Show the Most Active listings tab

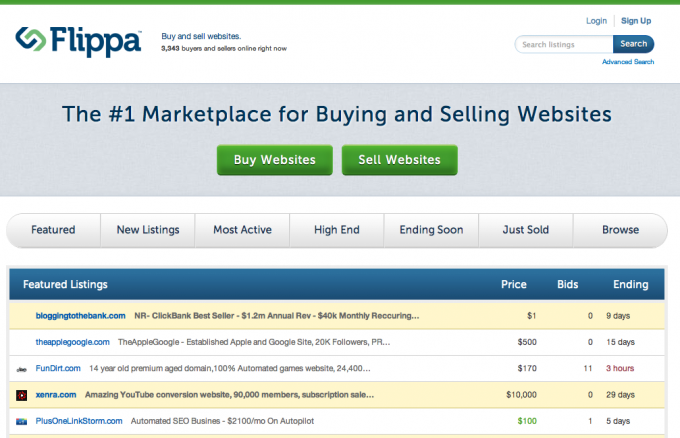click(x=242, y=230)
